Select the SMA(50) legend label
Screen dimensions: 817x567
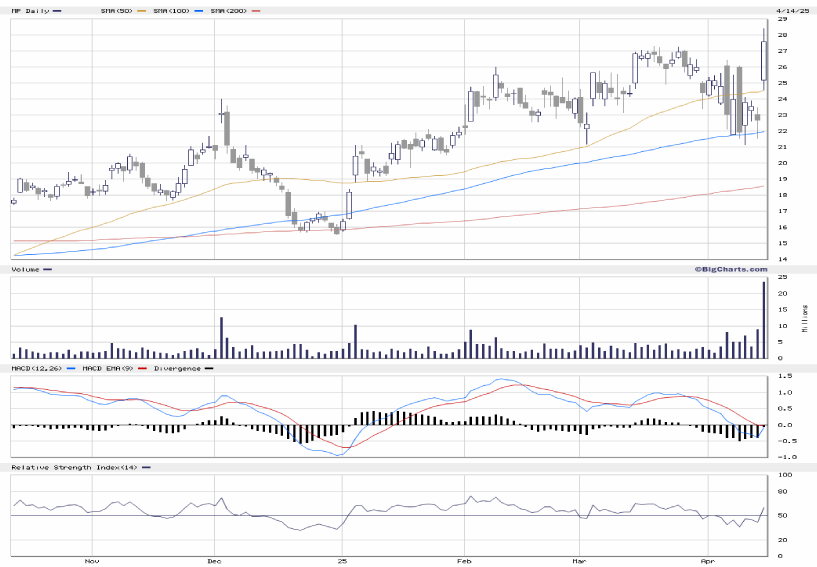point(117,10)
